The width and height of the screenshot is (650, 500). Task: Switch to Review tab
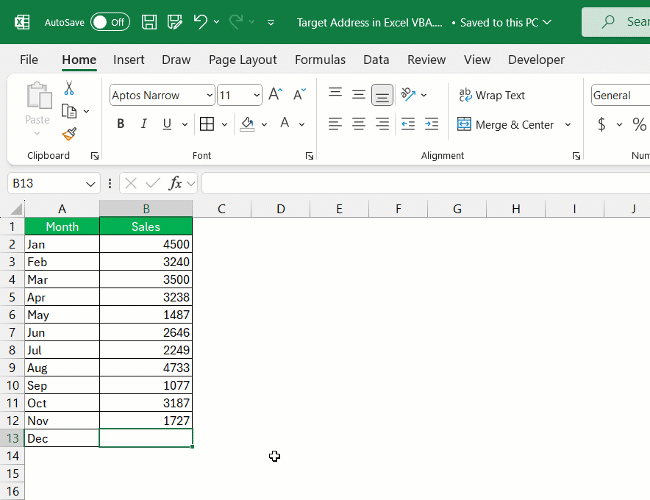click(426, 60)
